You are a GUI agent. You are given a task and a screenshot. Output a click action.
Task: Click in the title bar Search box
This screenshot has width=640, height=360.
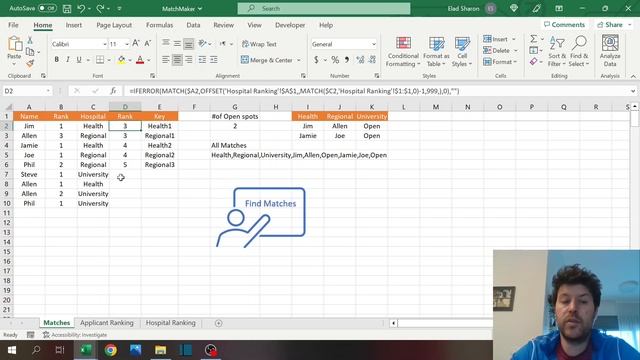pos(324,8)
